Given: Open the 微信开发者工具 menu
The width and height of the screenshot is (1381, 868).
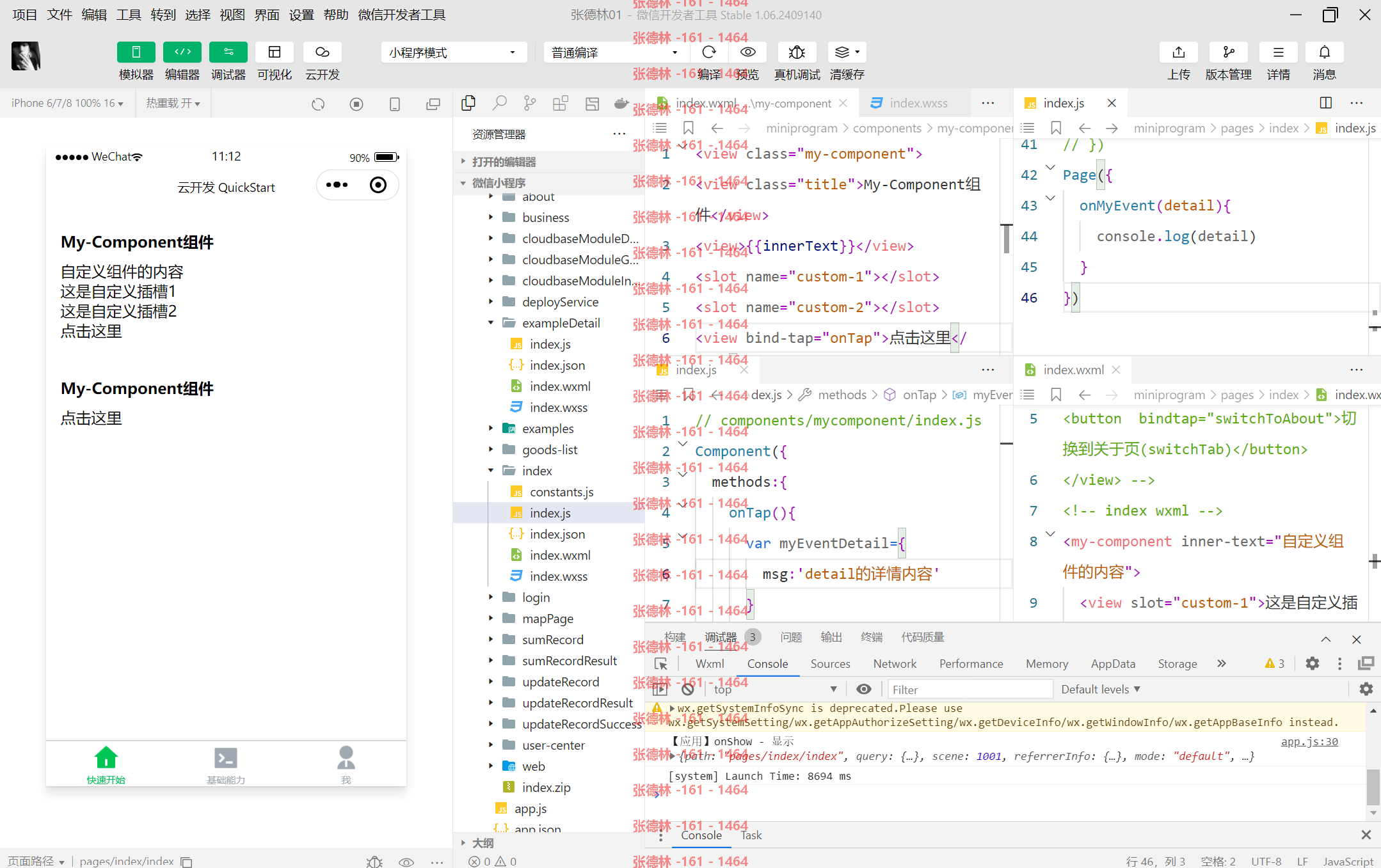Looking at the screenshot, I should coord(402,15).
